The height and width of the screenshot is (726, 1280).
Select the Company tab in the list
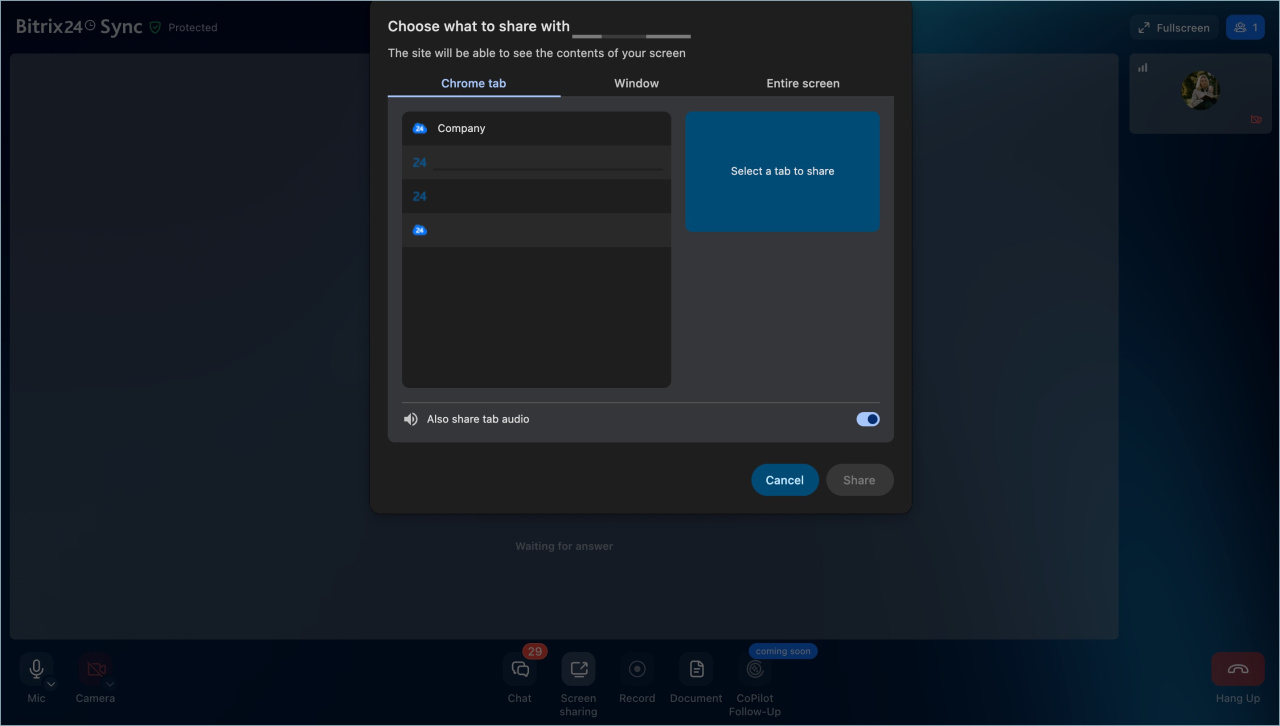coord(536,128)
